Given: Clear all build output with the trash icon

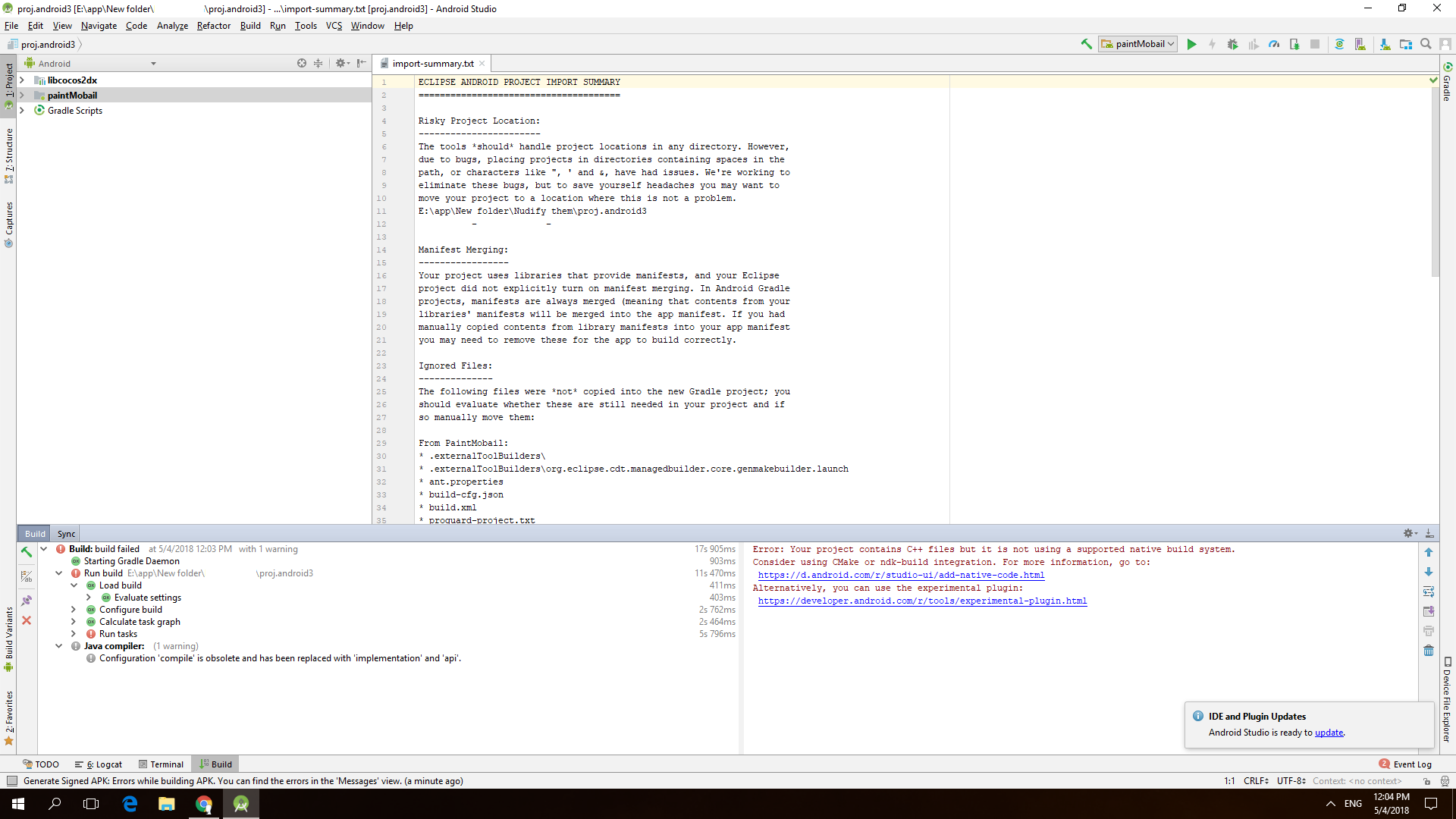Looking at the screenshot, I should coord(1429,651).
